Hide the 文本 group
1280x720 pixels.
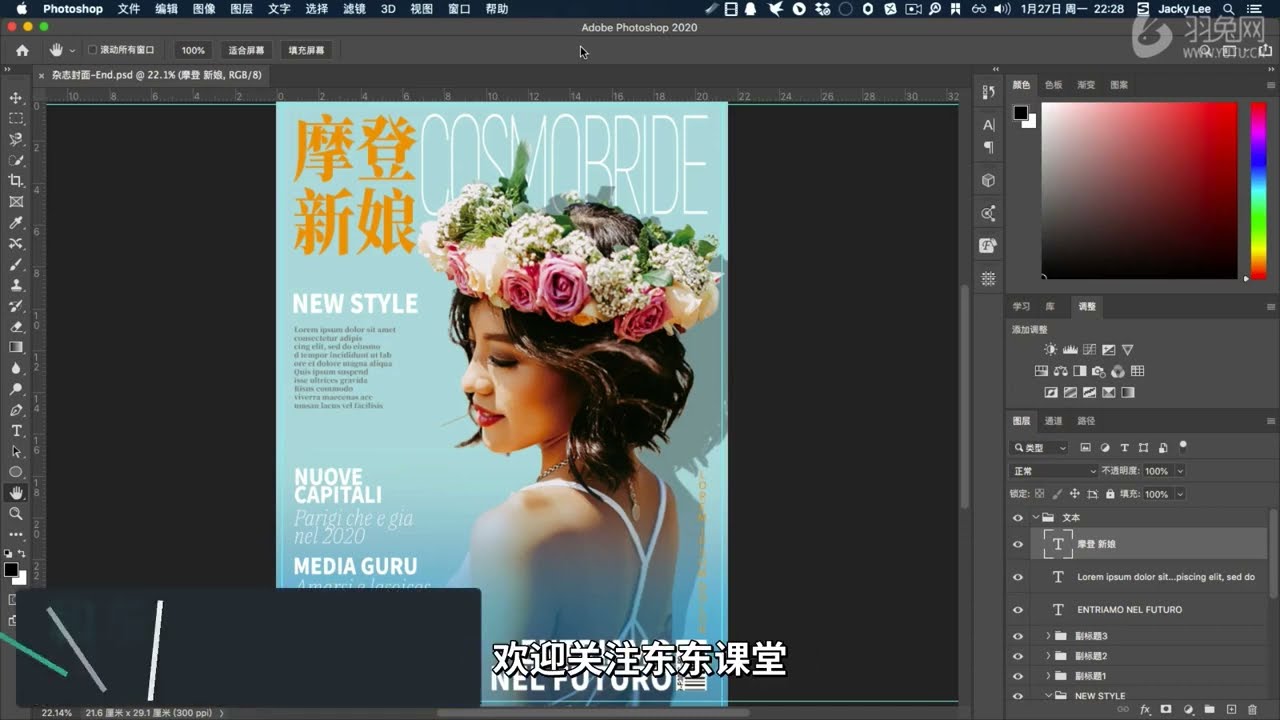(1018, 518)
